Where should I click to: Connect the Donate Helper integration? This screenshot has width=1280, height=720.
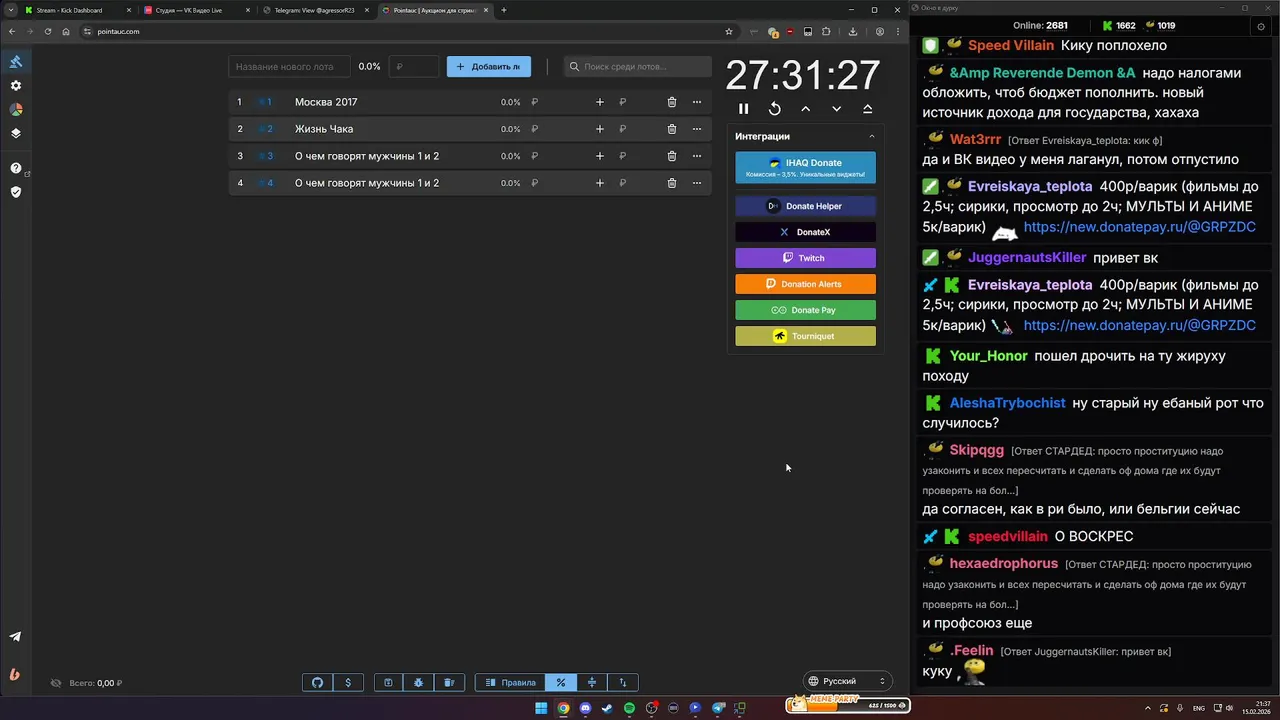[805, 206]
